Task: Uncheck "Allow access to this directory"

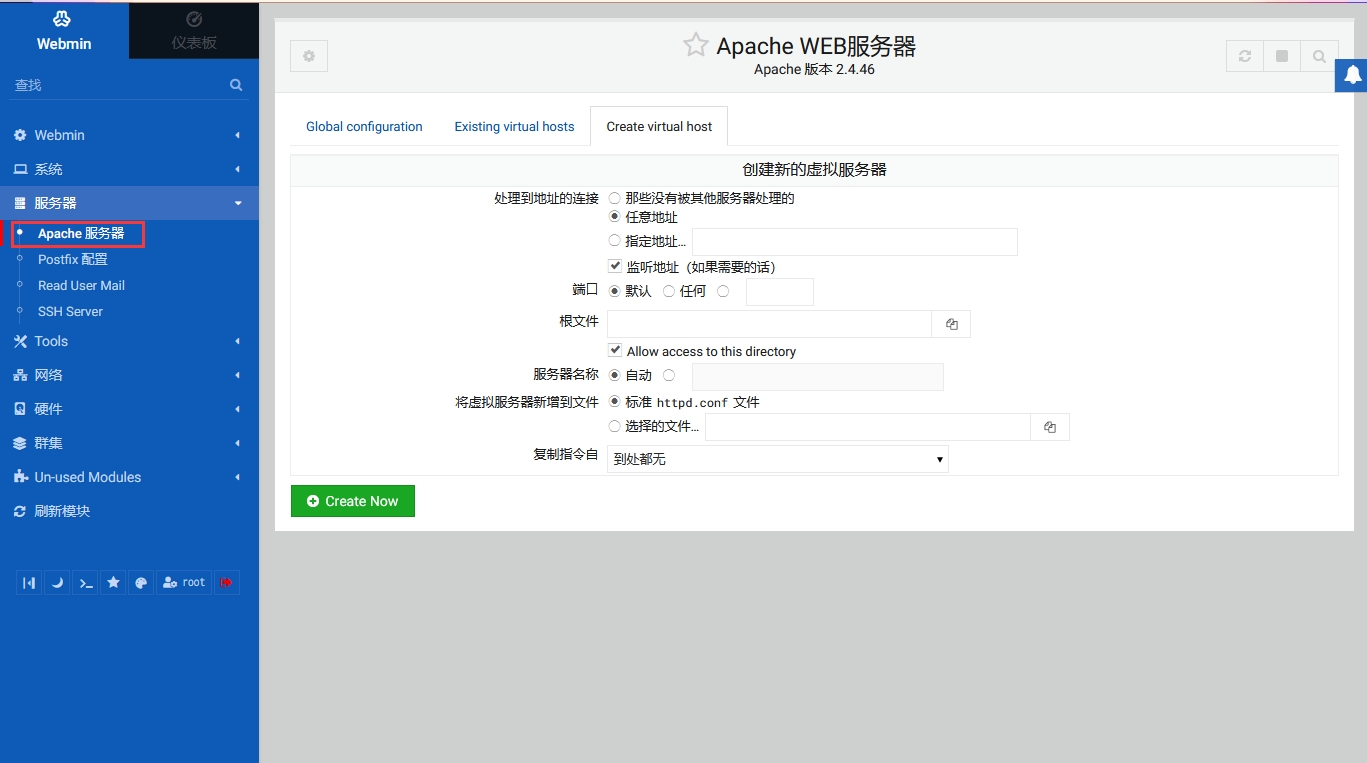Action: click(615, 351)
